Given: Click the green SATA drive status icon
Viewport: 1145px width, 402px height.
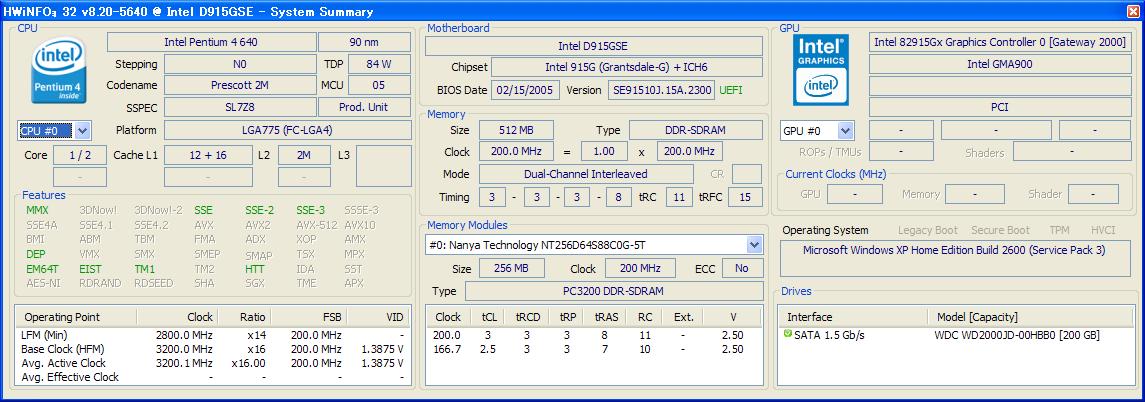Looking at the screenshot, I should coord(787,334).
